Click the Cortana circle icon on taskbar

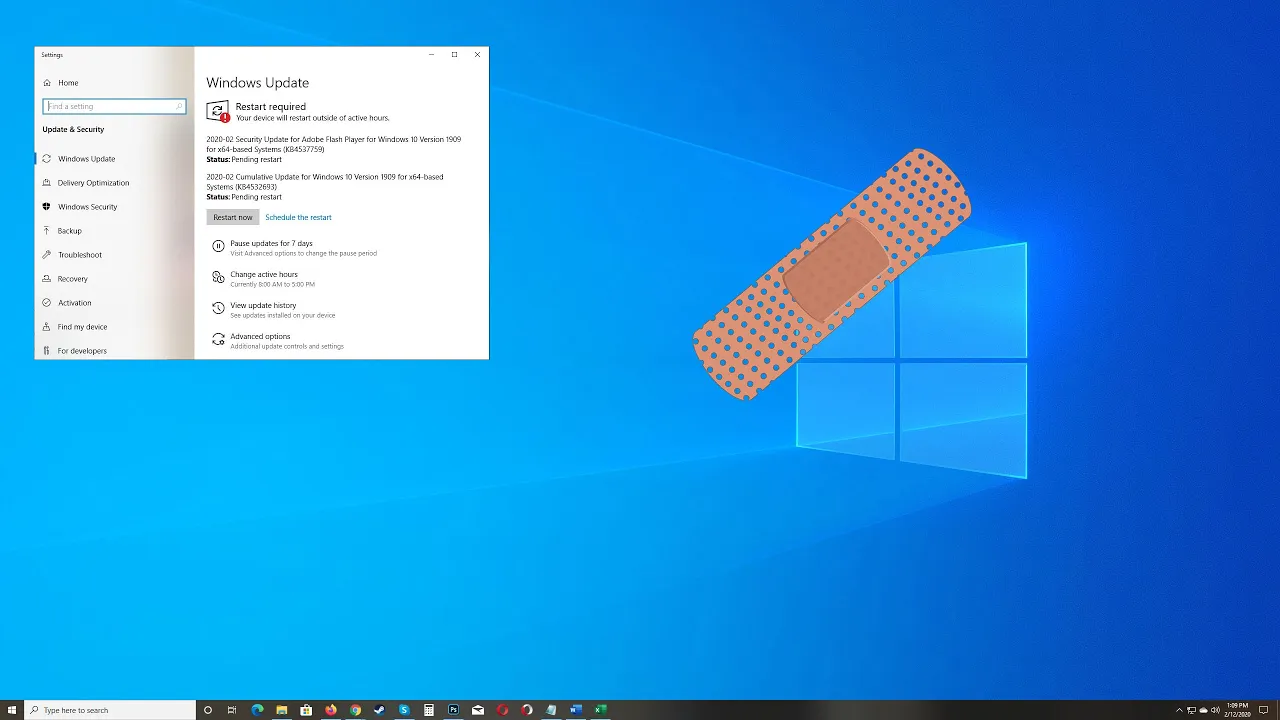[x=208, y=710]
